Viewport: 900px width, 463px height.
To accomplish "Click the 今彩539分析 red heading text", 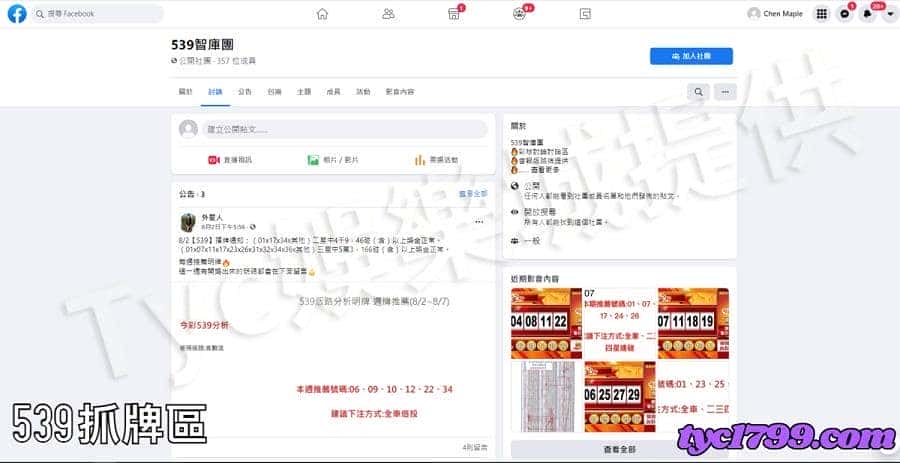I will point(204,325).
